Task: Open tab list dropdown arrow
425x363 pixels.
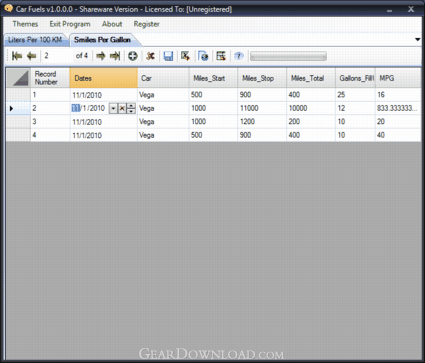Action: (418, 40)
